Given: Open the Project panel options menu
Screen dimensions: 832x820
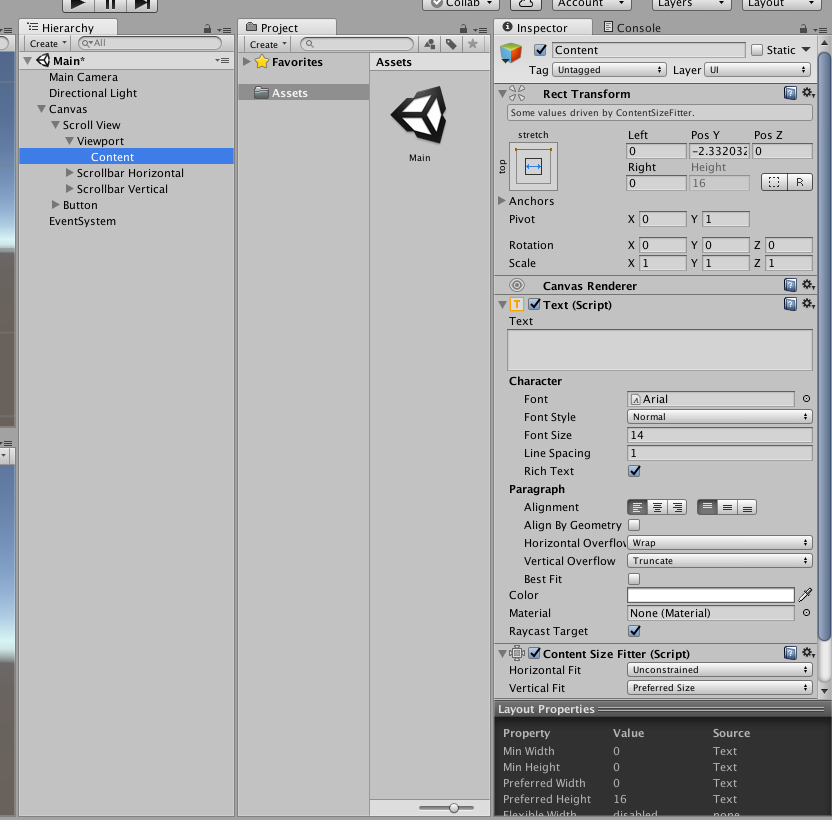Looking at the screenshot, I should click(x=480, y=30).
